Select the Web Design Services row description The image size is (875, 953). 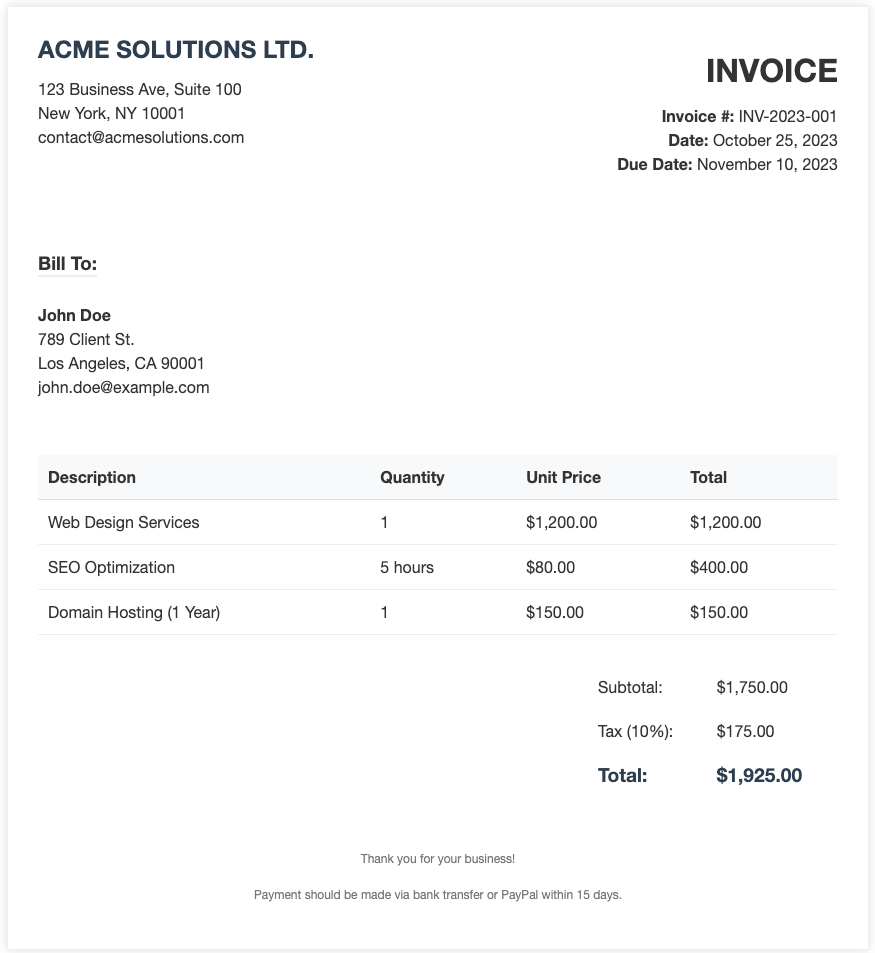[124, 523]
